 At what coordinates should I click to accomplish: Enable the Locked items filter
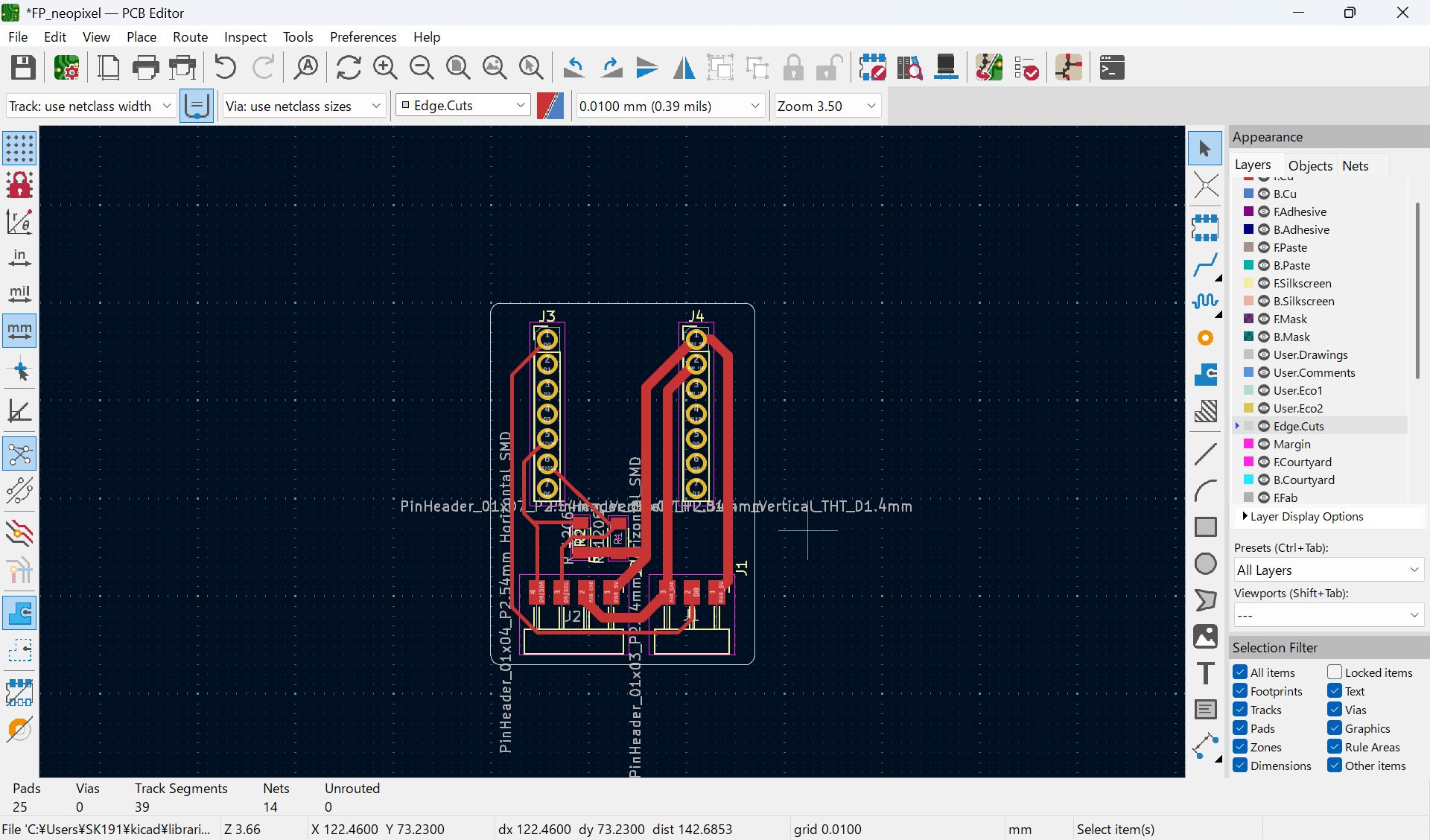[1335, 672]
